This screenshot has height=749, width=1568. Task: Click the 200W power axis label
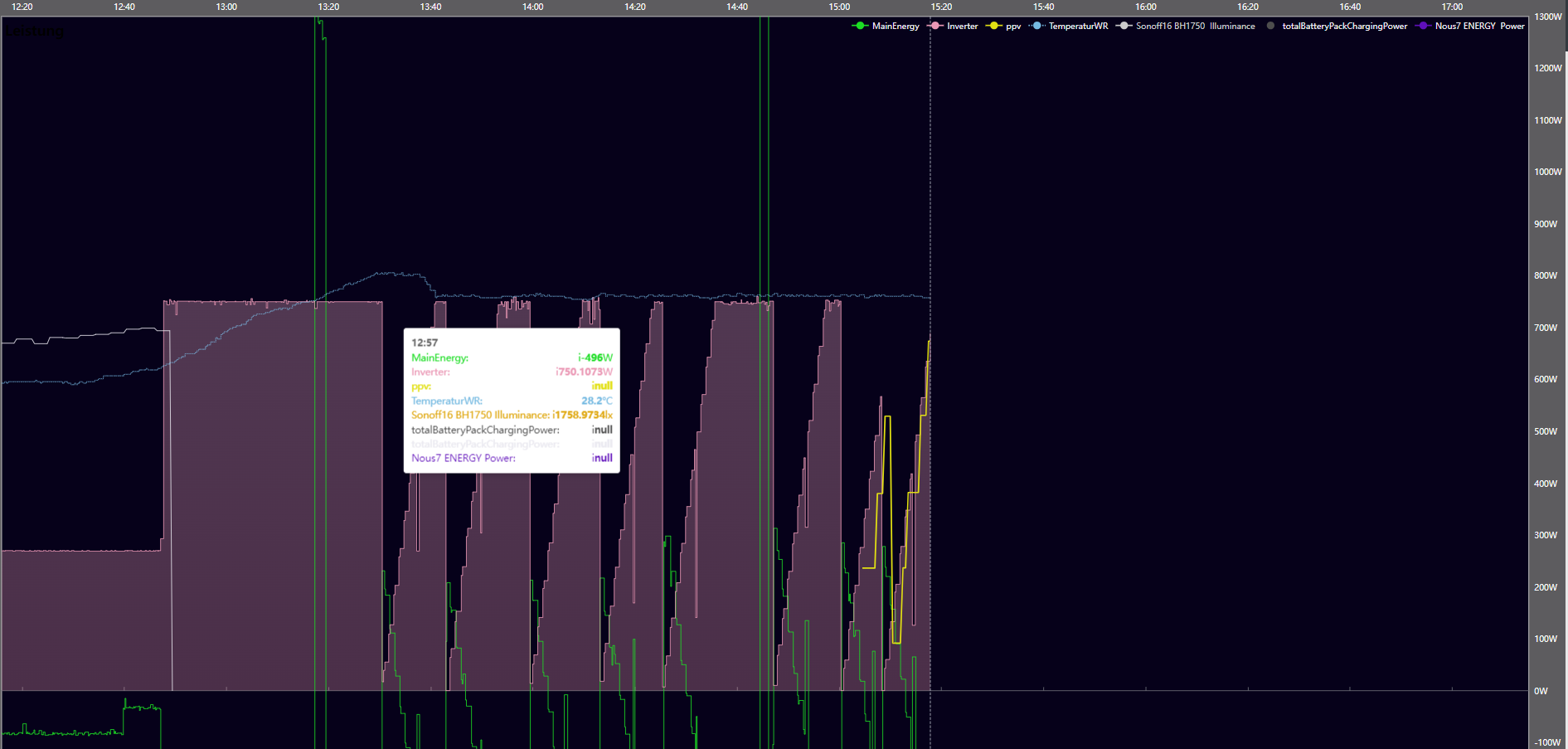click(1546, 587)
